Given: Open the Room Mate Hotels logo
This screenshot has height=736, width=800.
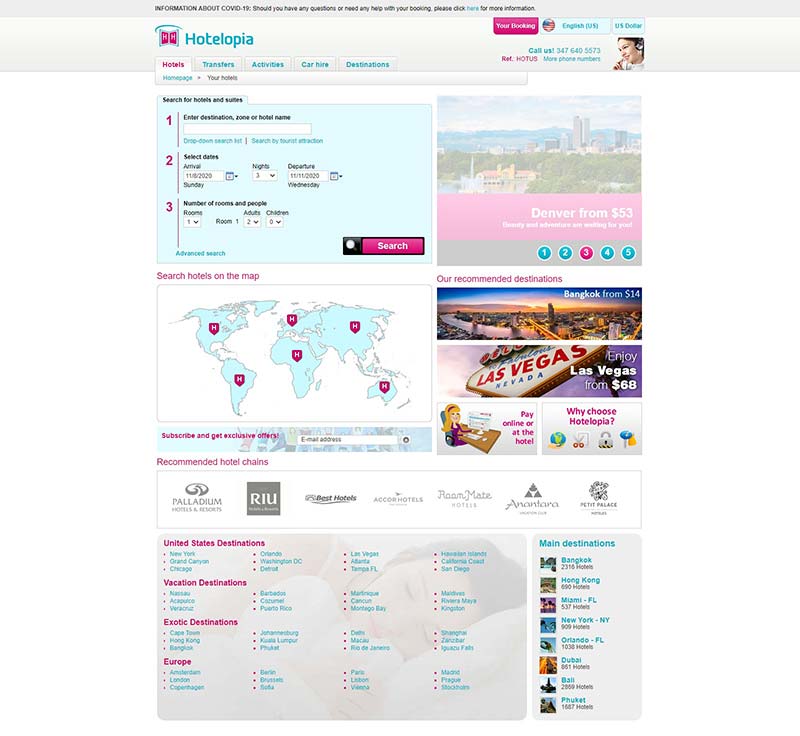Looking at the screenshot, I should tap(464, 498).
